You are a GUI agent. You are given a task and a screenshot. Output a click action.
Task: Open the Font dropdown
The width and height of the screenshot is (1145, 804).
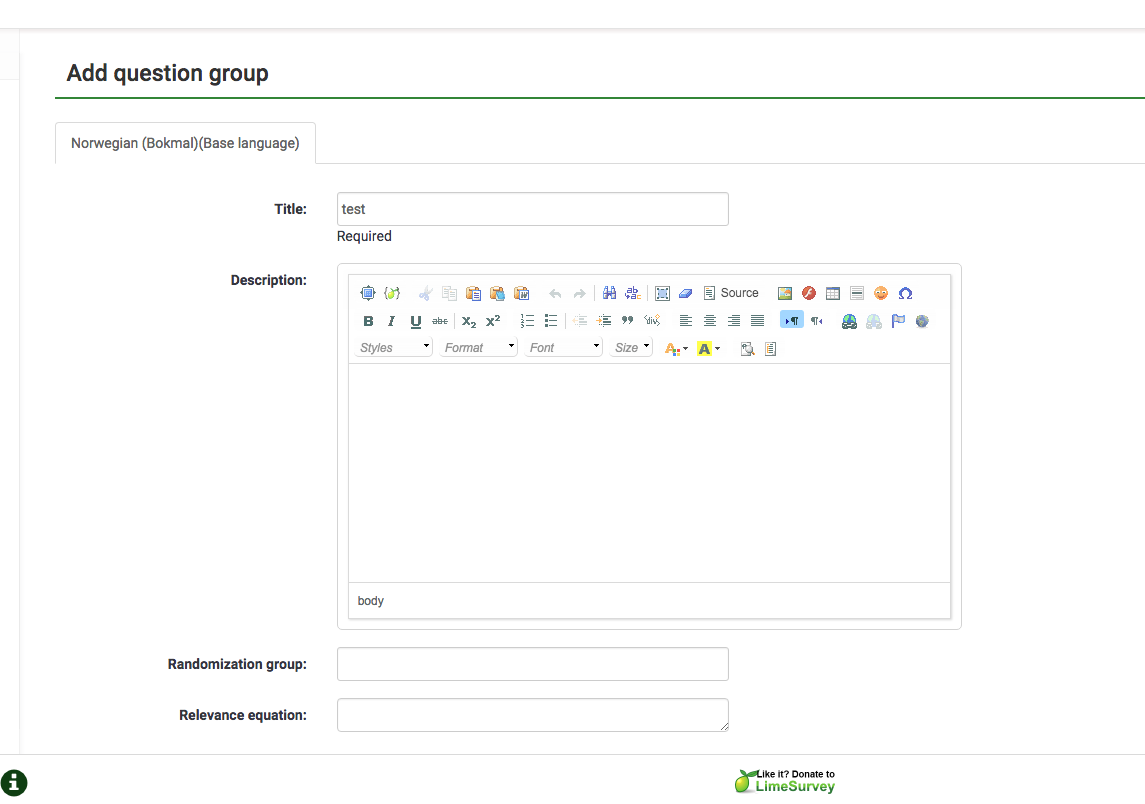click(563, 348)
